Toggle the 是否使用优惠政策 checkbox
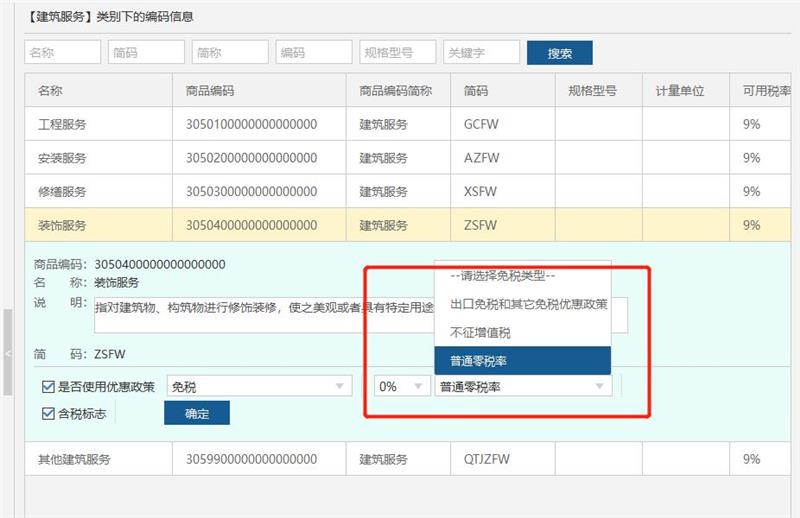 (x=48, y=386)
